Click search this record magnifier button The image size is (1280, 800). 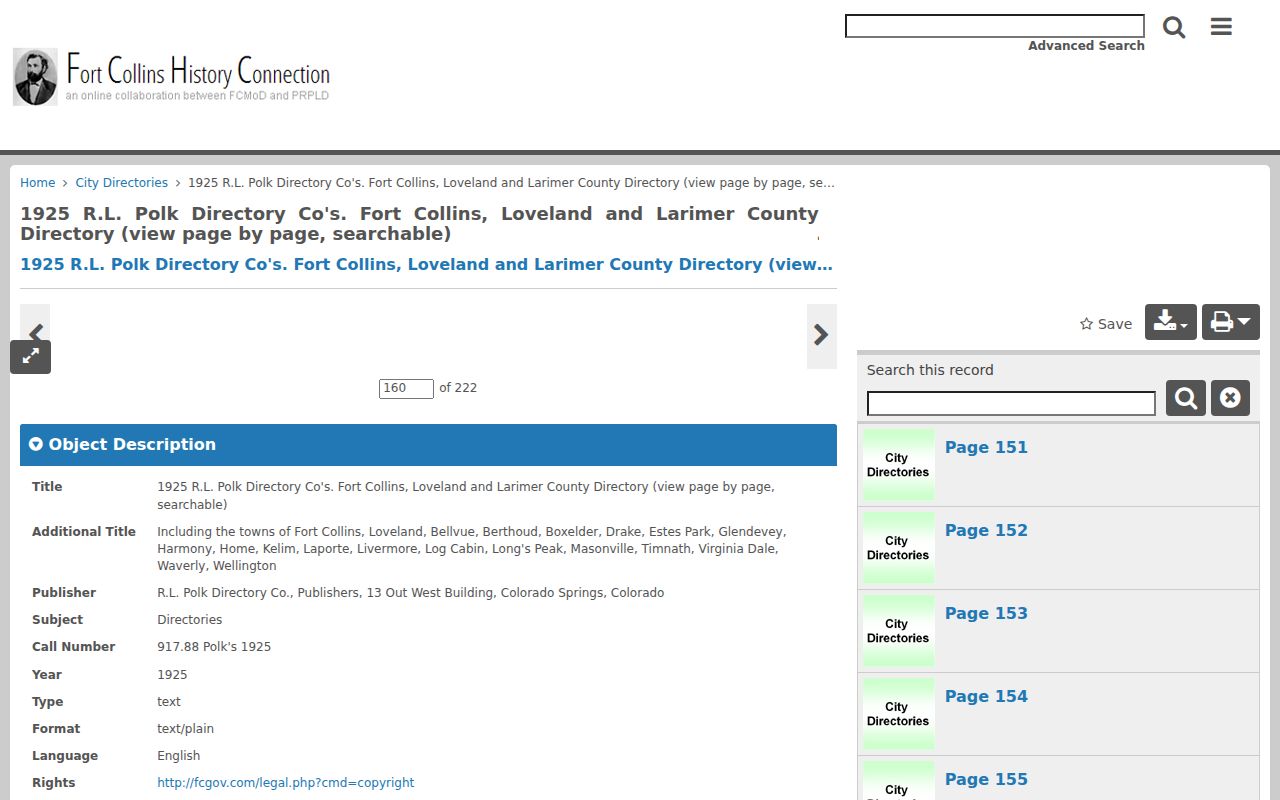[1186, 398]
